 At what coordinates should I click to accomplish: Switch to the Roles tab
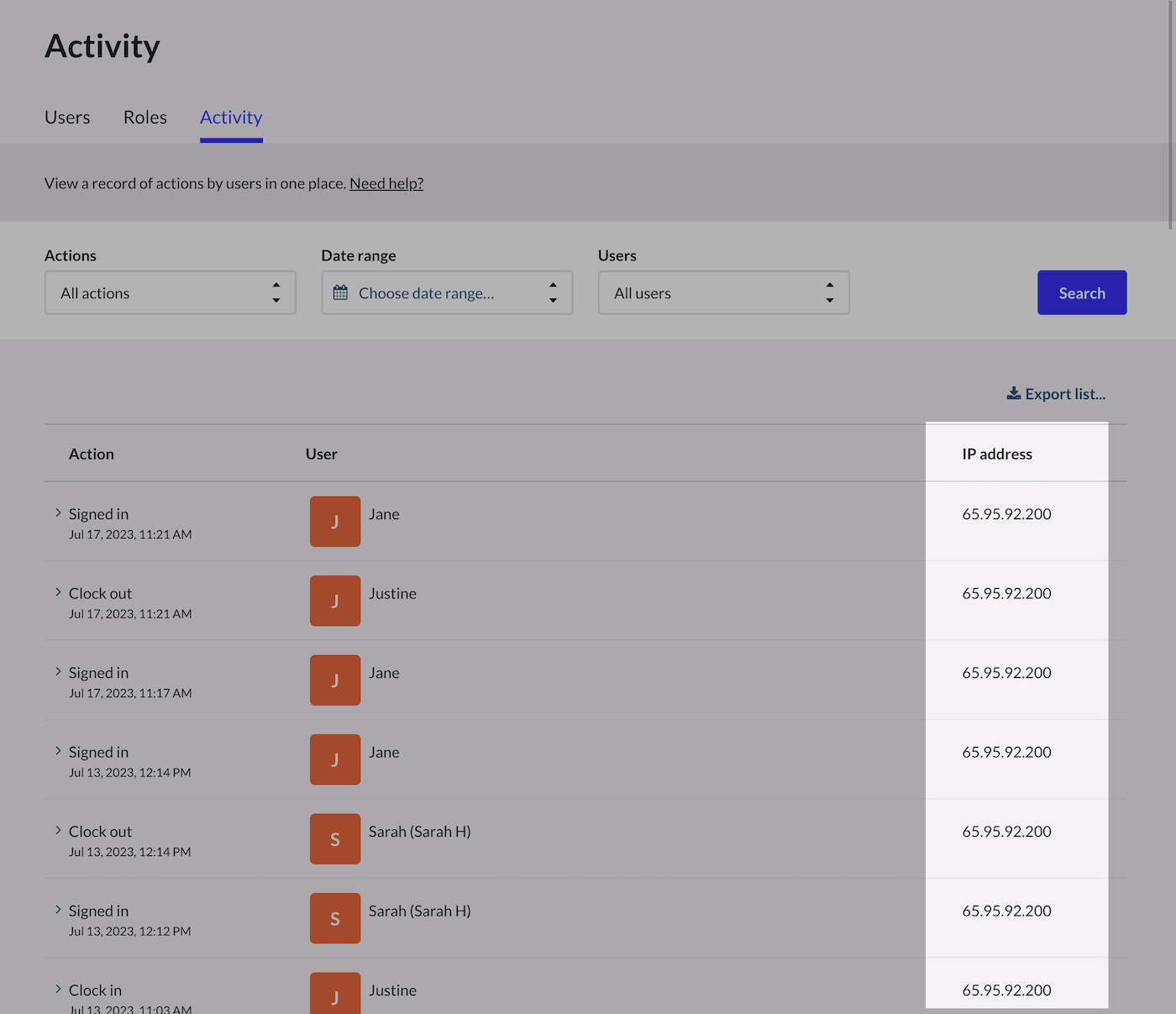(x=145, y=118)
